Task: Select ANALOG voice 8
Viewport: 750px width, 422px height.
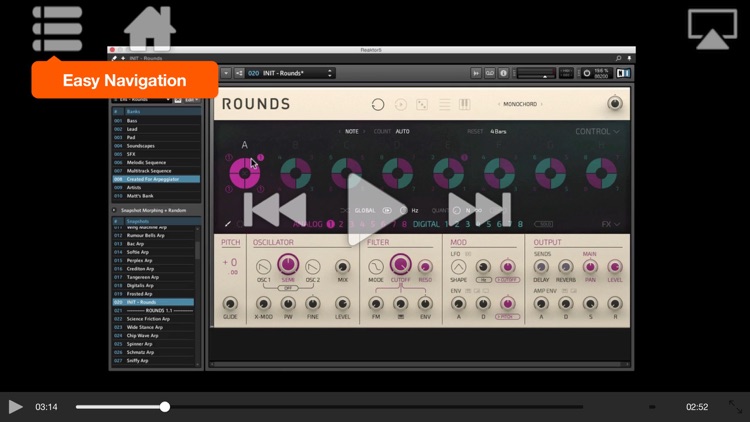Action: [405, 224]
